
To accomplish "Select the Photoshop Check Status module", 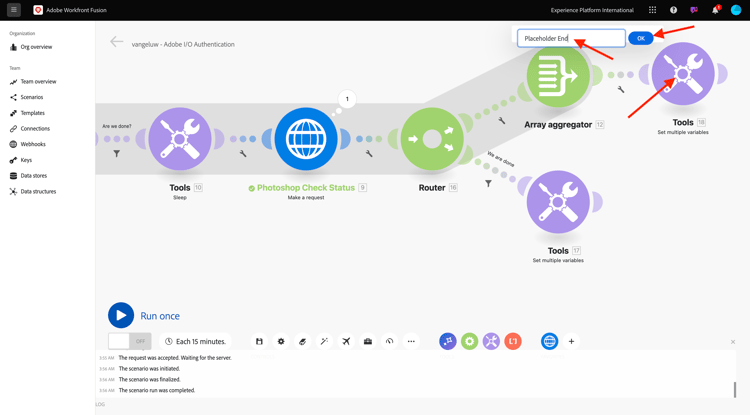I will (306, 139).
